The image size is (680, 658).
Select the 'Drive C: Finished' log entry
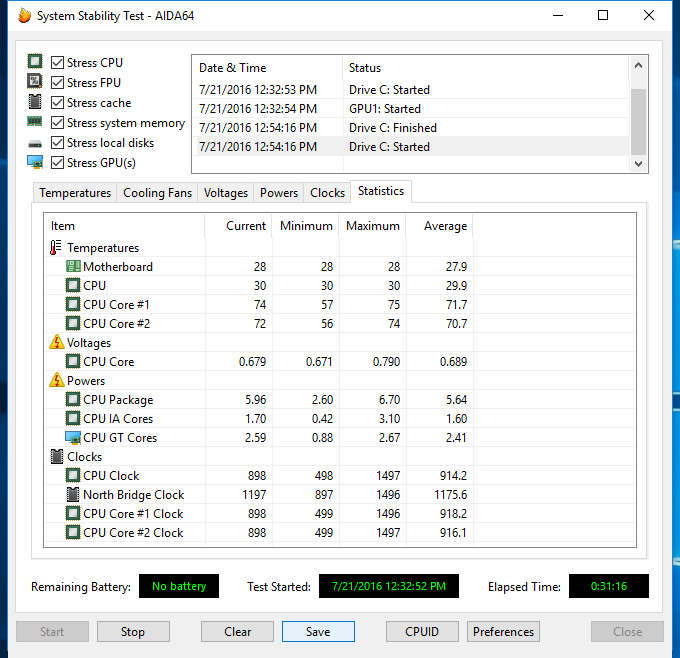click(411, 128)
